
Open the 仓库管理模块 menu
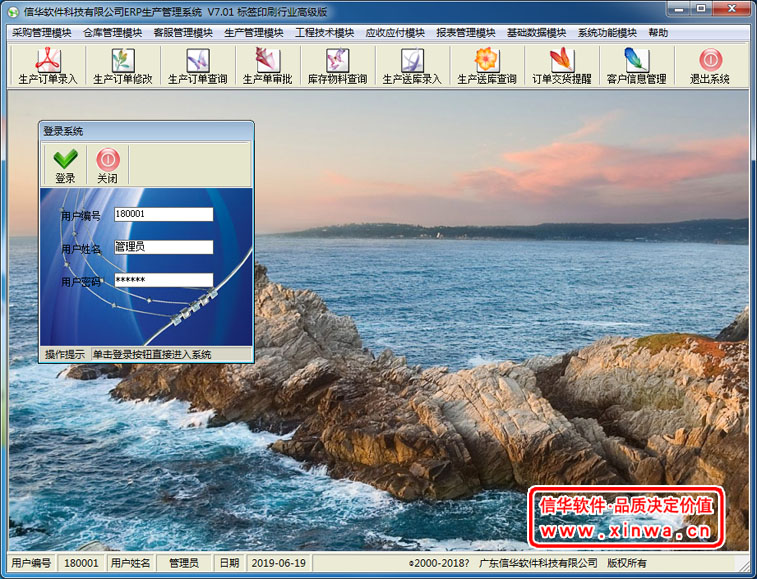[x=112, y=33]
